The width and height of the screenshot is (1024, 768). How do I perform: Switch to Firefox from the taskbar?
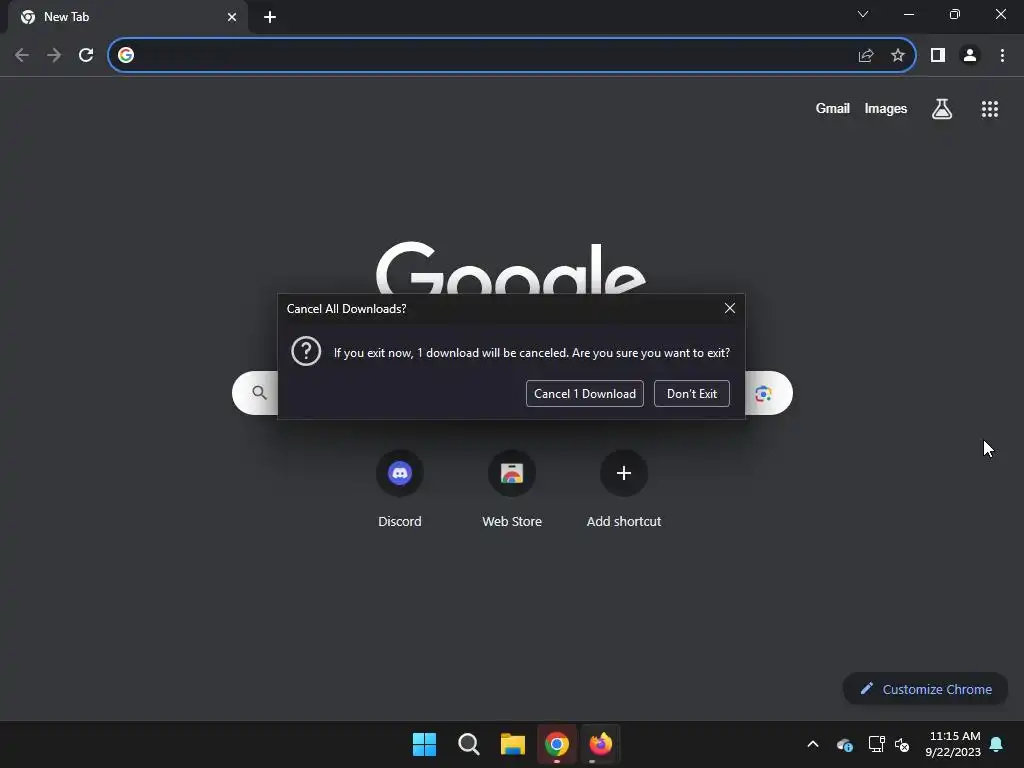pos(600,744)
